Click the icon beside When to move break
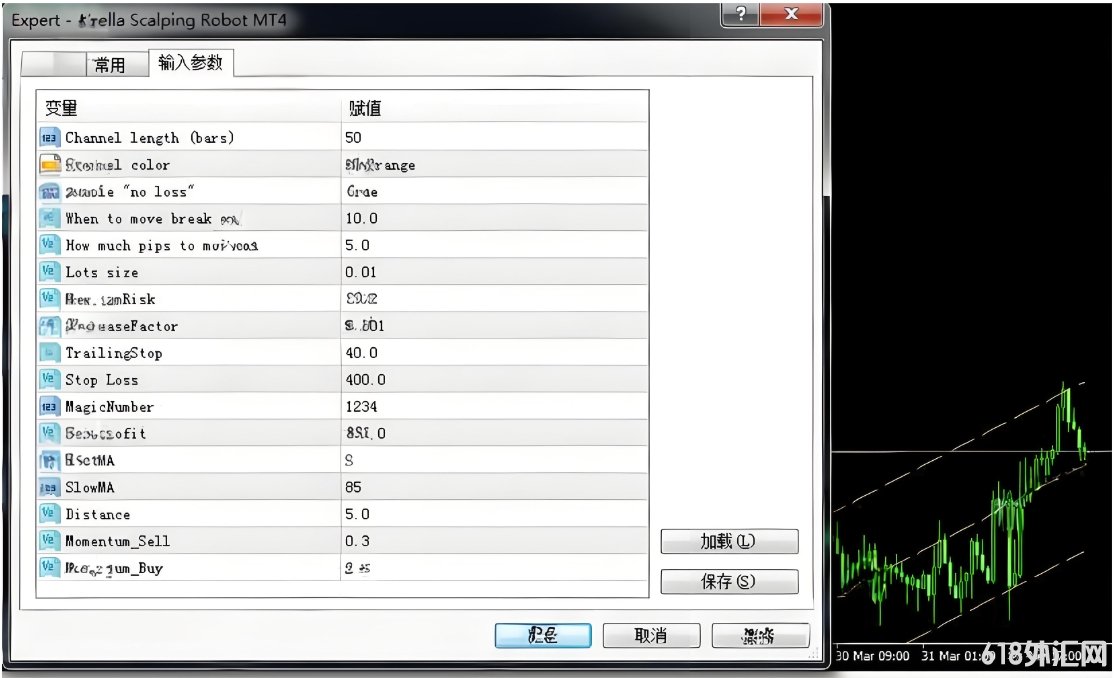 [x=49, y=217]
